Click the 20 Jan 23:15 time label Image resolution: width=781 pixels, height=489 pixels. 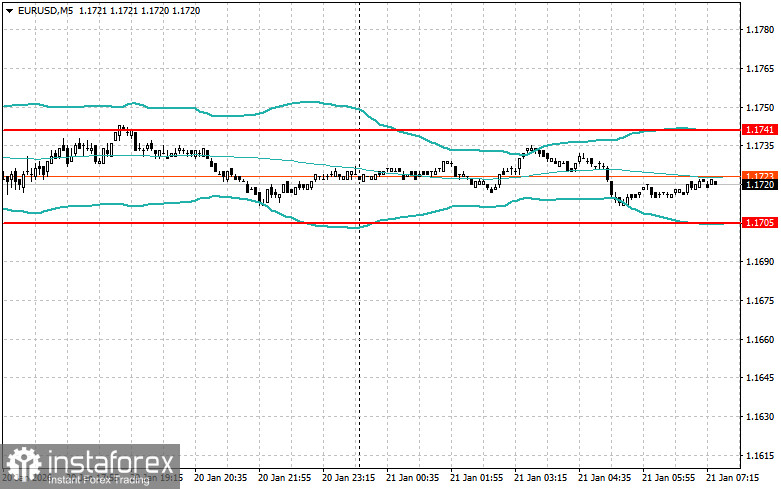pos(349,478)
